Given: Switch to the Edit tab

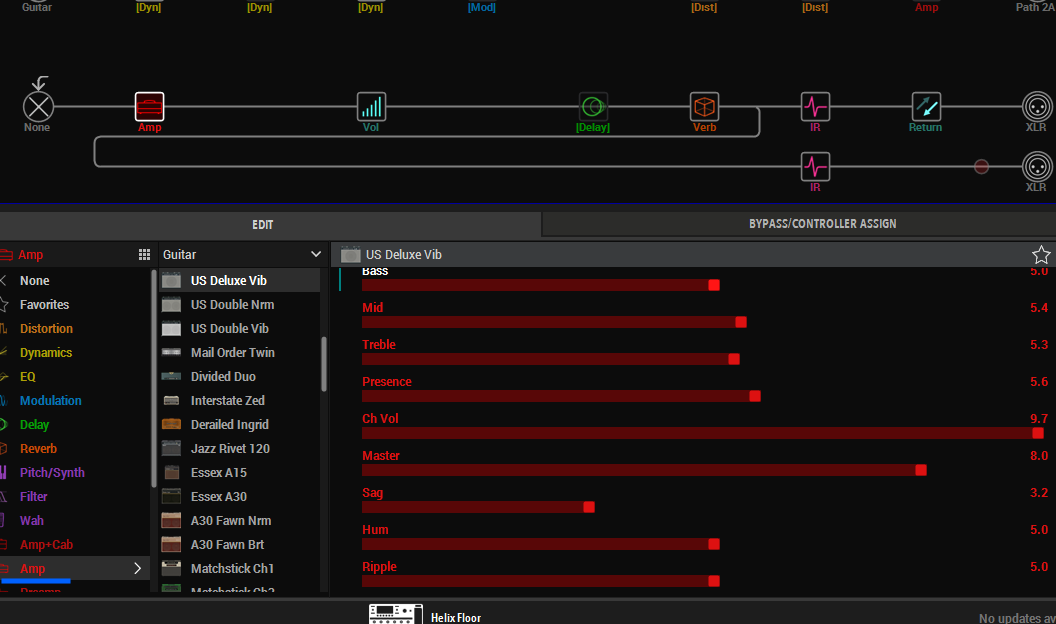Looking at the screenshot, I should [x=262, y=225].
